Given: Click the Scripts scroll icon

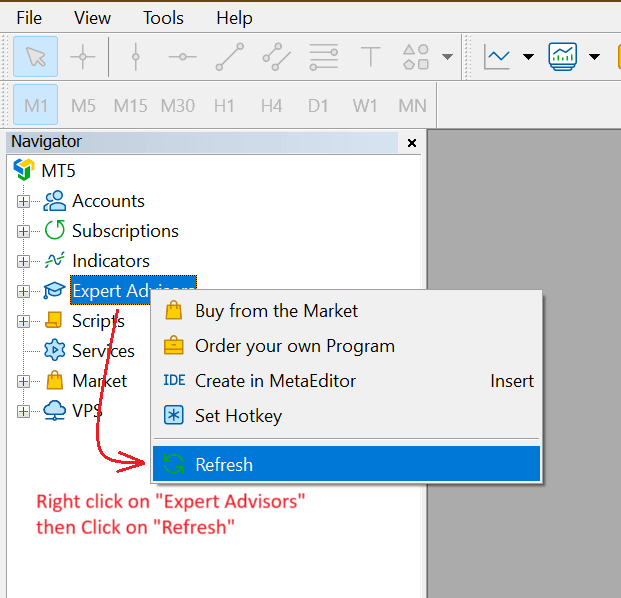Looking at the screenshot, I should click(53, 320).
